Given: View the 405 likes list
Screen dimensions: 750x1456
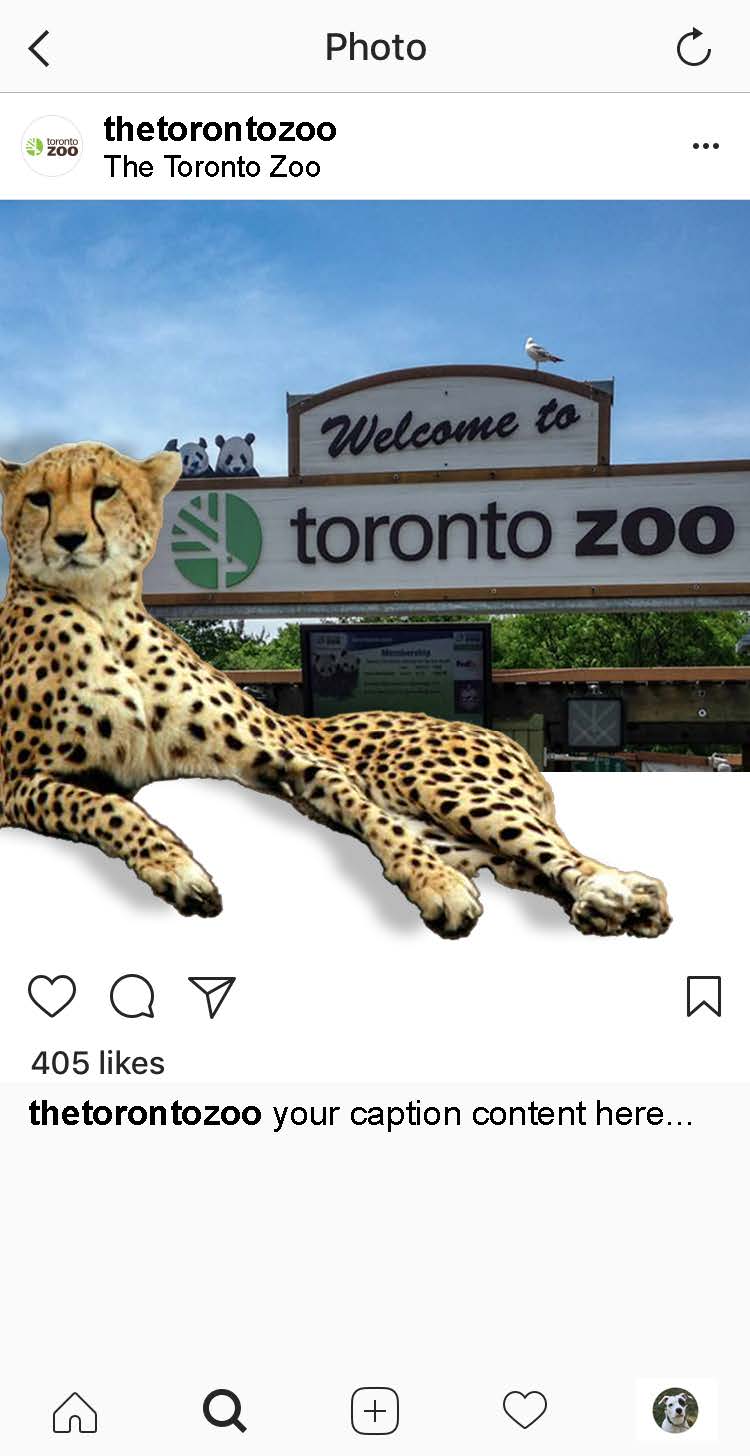Looking at the screenshot, I should coord(98,1062).
